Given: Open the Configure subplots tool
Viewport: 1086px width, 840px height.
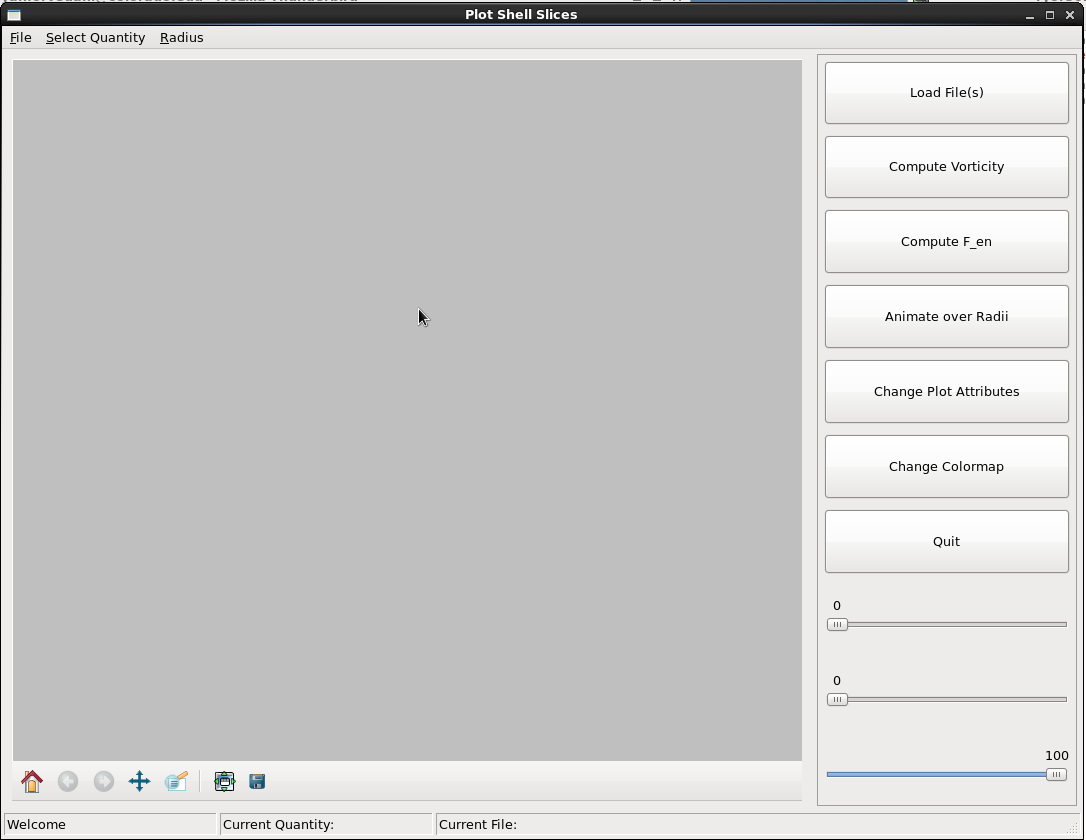Looking at the screenshot, I should [x=224, y=781].
